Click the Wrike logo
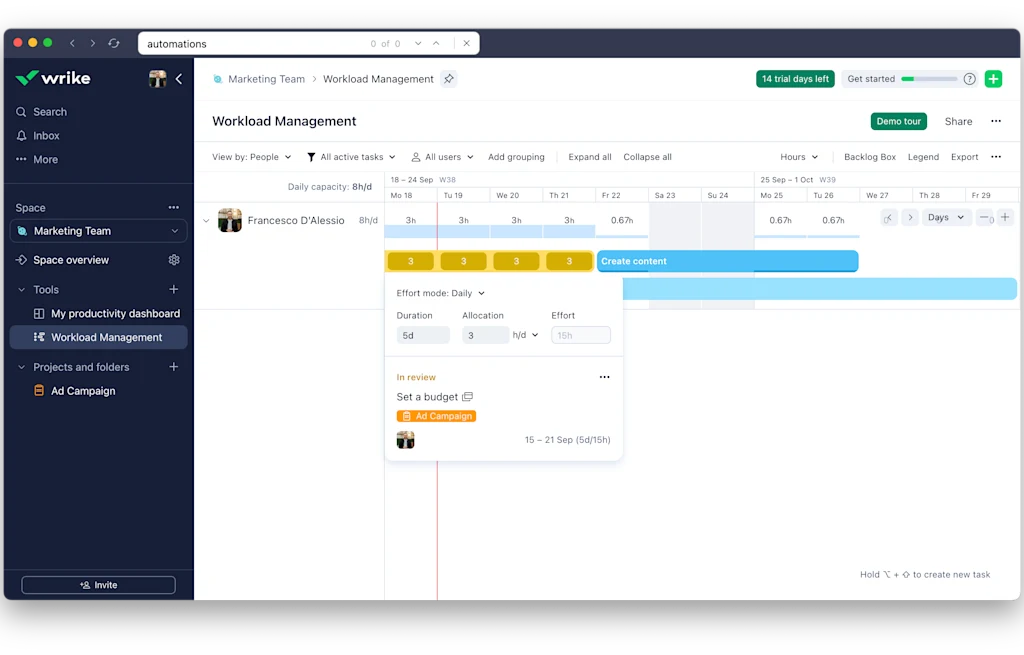The height and width of the screenshot is (655, 1024). (x=53, y=78)
